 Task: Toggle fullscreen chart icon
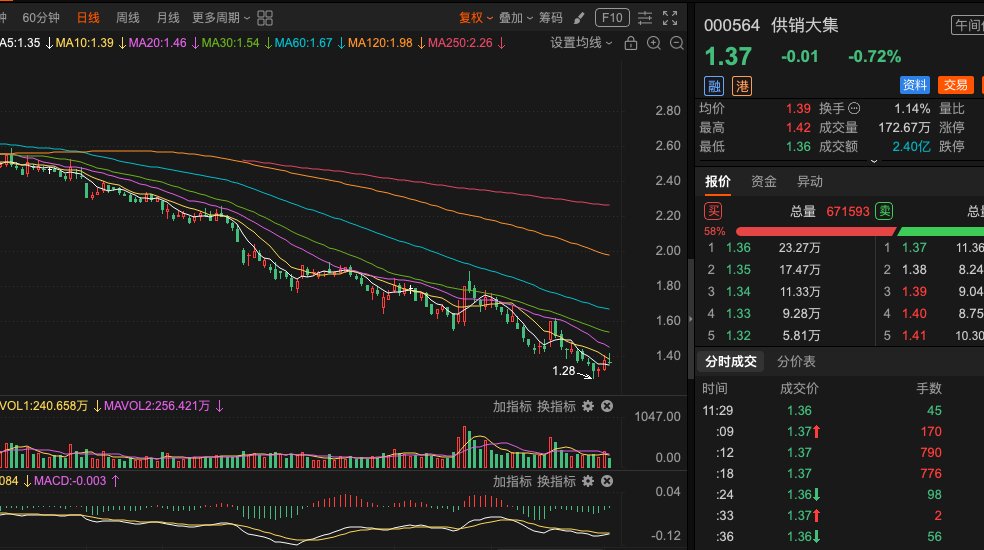coord(670,18)
